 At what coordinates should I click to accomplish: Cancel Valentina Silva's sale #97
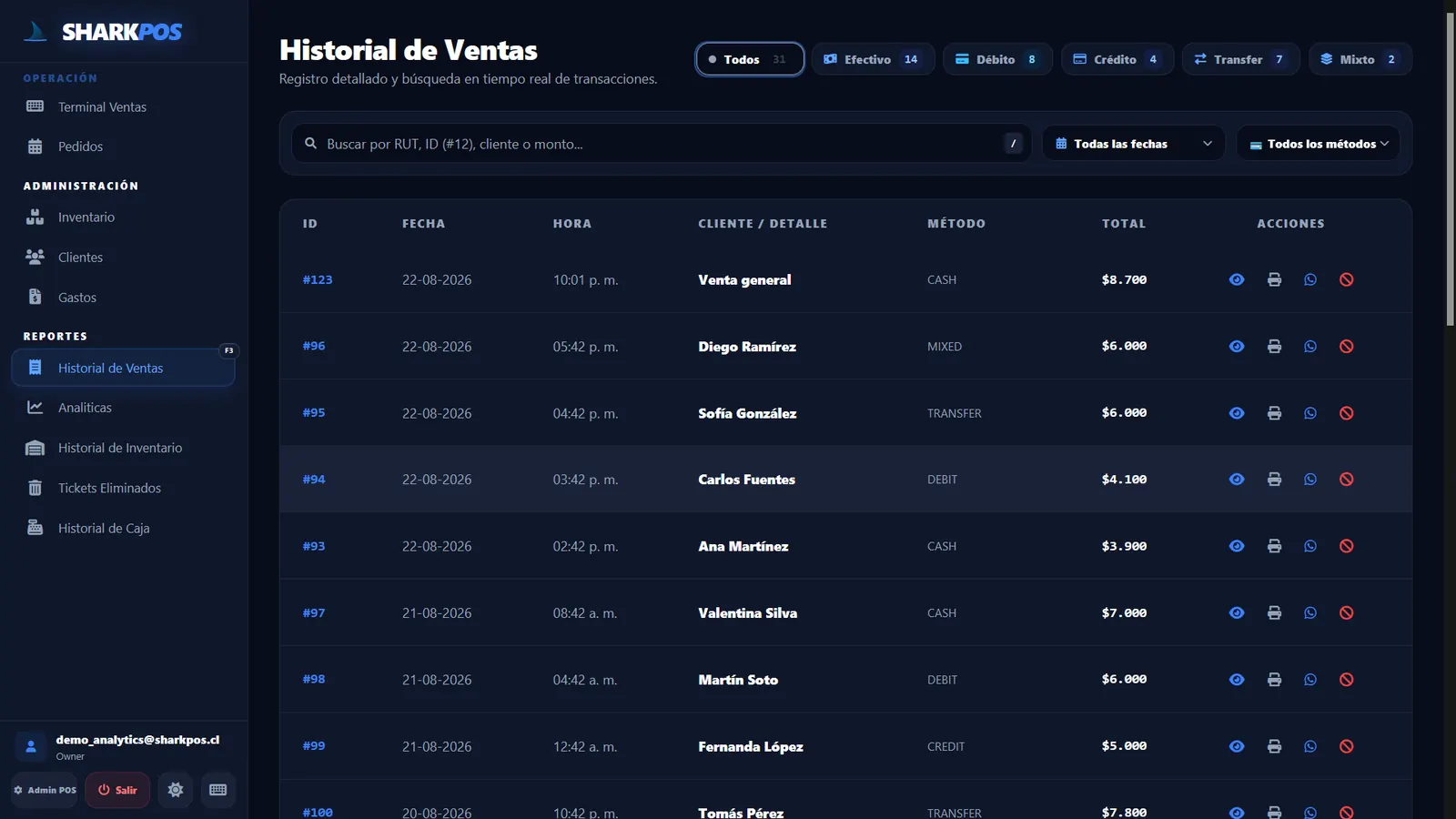point(1347,613)
